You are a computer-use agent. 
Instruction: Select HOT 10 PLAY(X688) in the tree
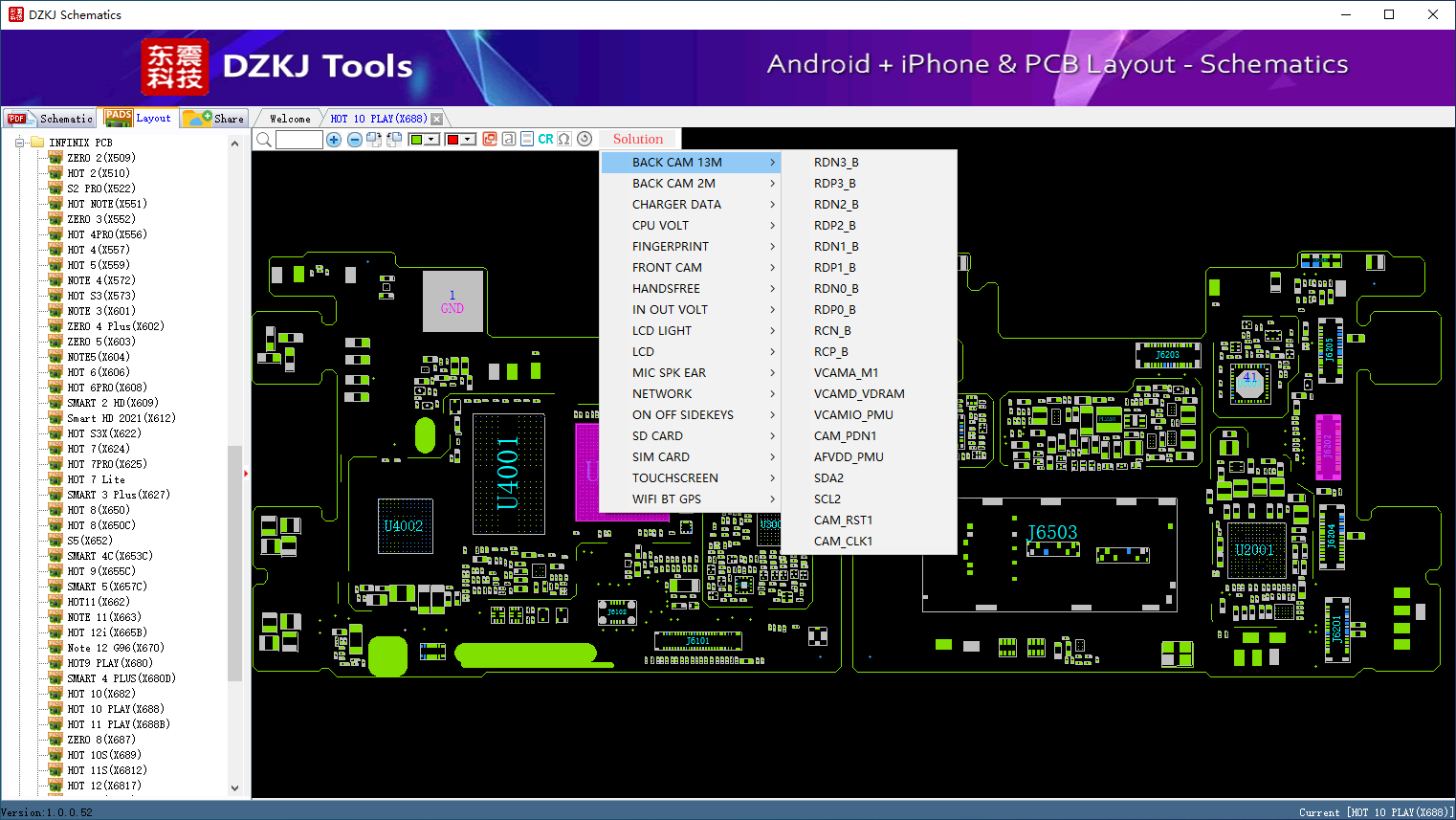[116, 709]
